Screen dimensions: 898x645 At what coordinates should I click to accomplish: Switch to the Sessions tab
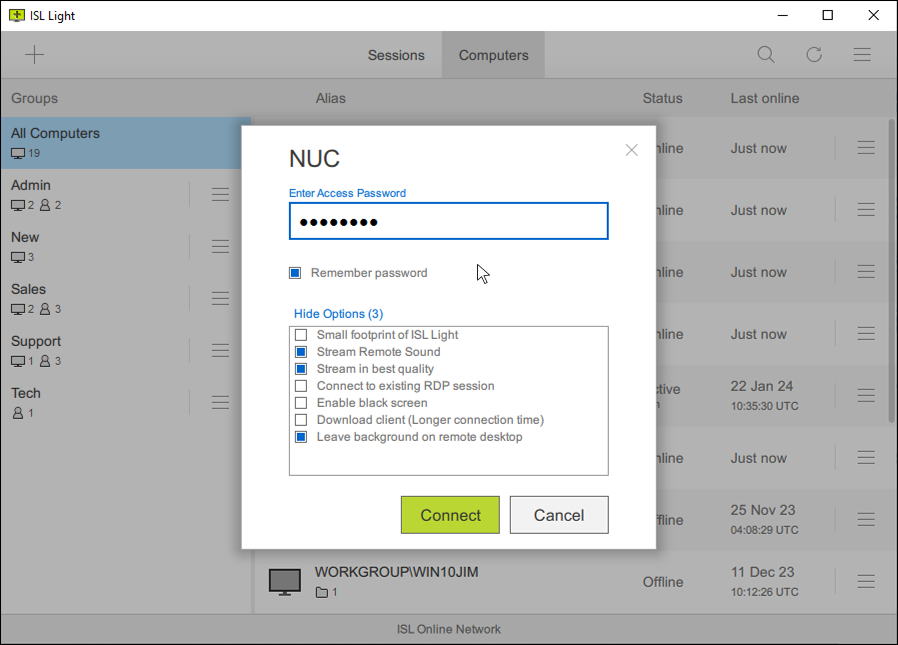click(396, 55)
